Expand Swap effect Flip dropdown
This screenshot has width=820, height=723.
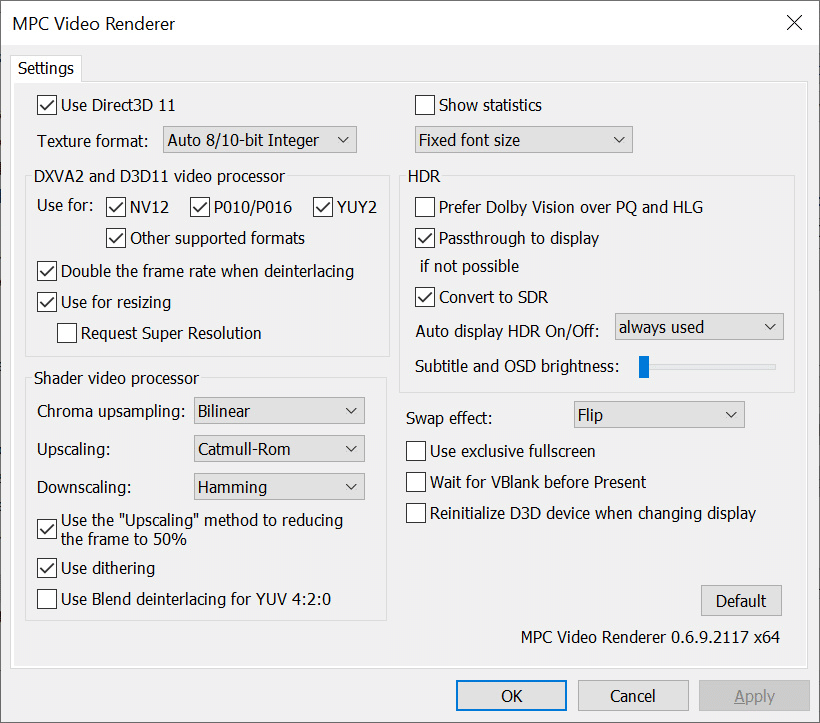tap(659, 415)
